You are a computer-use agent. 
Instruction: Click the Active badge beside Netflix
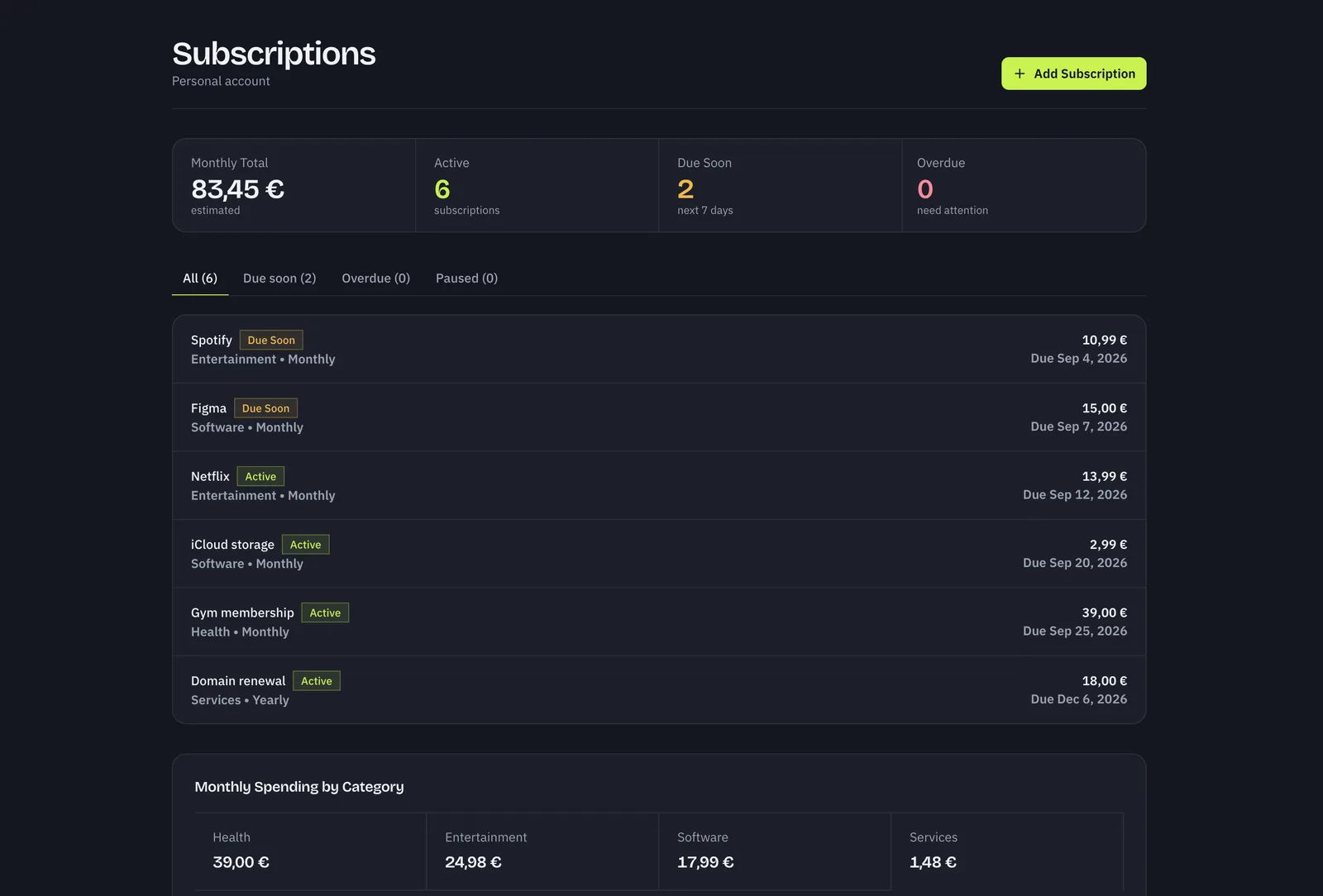(x=260, y=476)
